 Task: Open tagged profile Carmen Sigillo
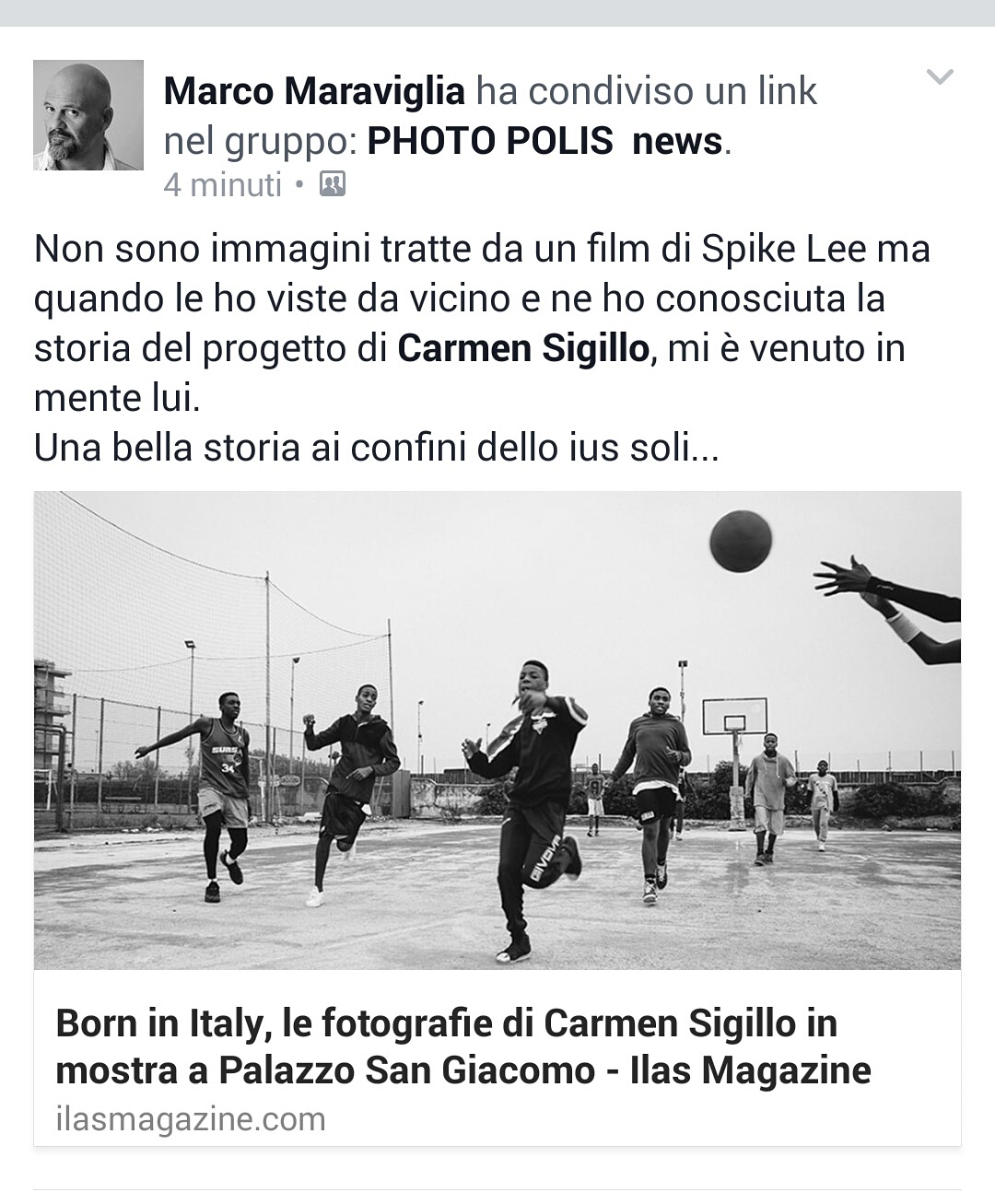click(523, 348)
